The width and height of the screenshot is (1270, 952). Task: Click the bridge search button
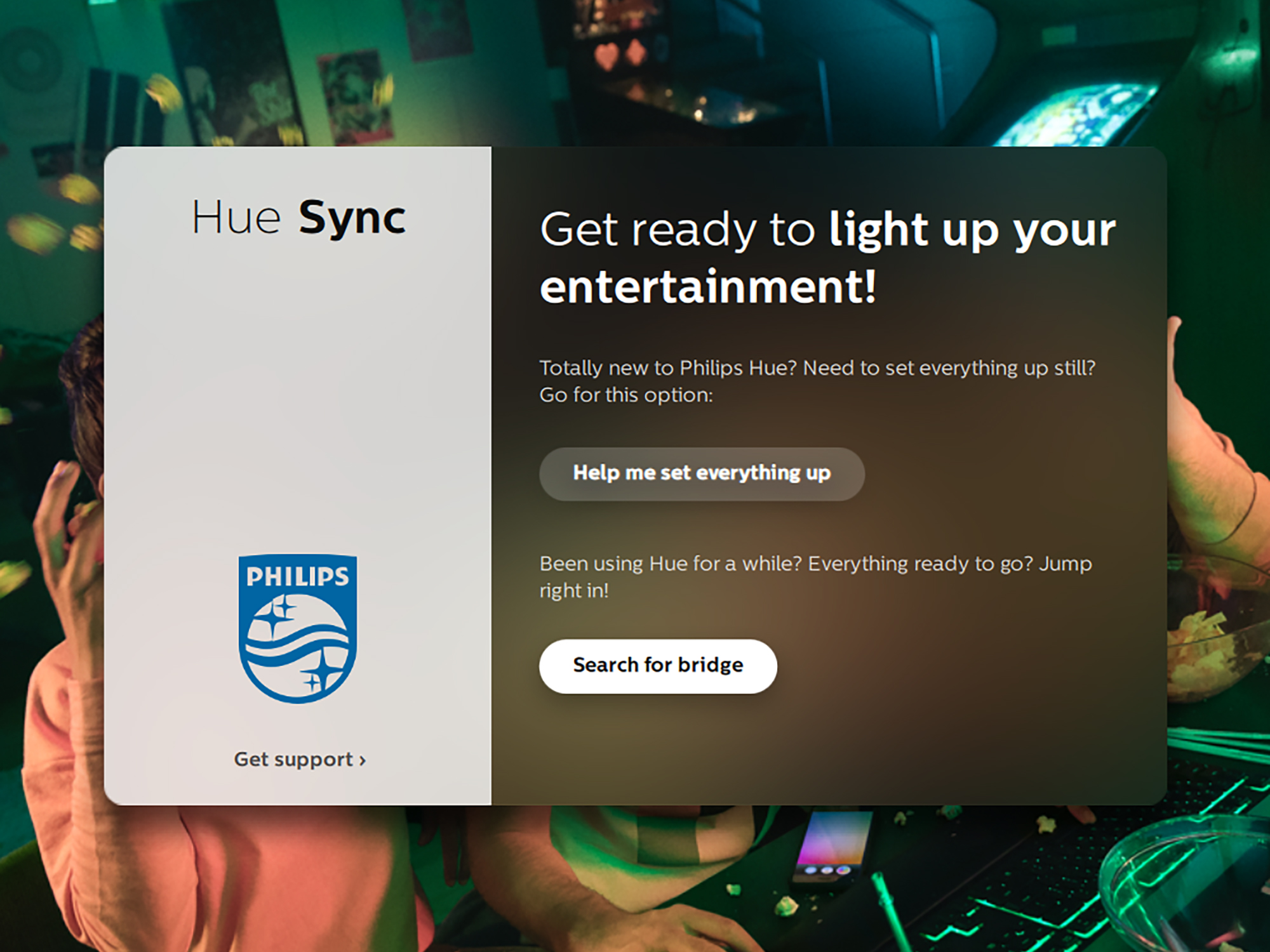(657, 665)
